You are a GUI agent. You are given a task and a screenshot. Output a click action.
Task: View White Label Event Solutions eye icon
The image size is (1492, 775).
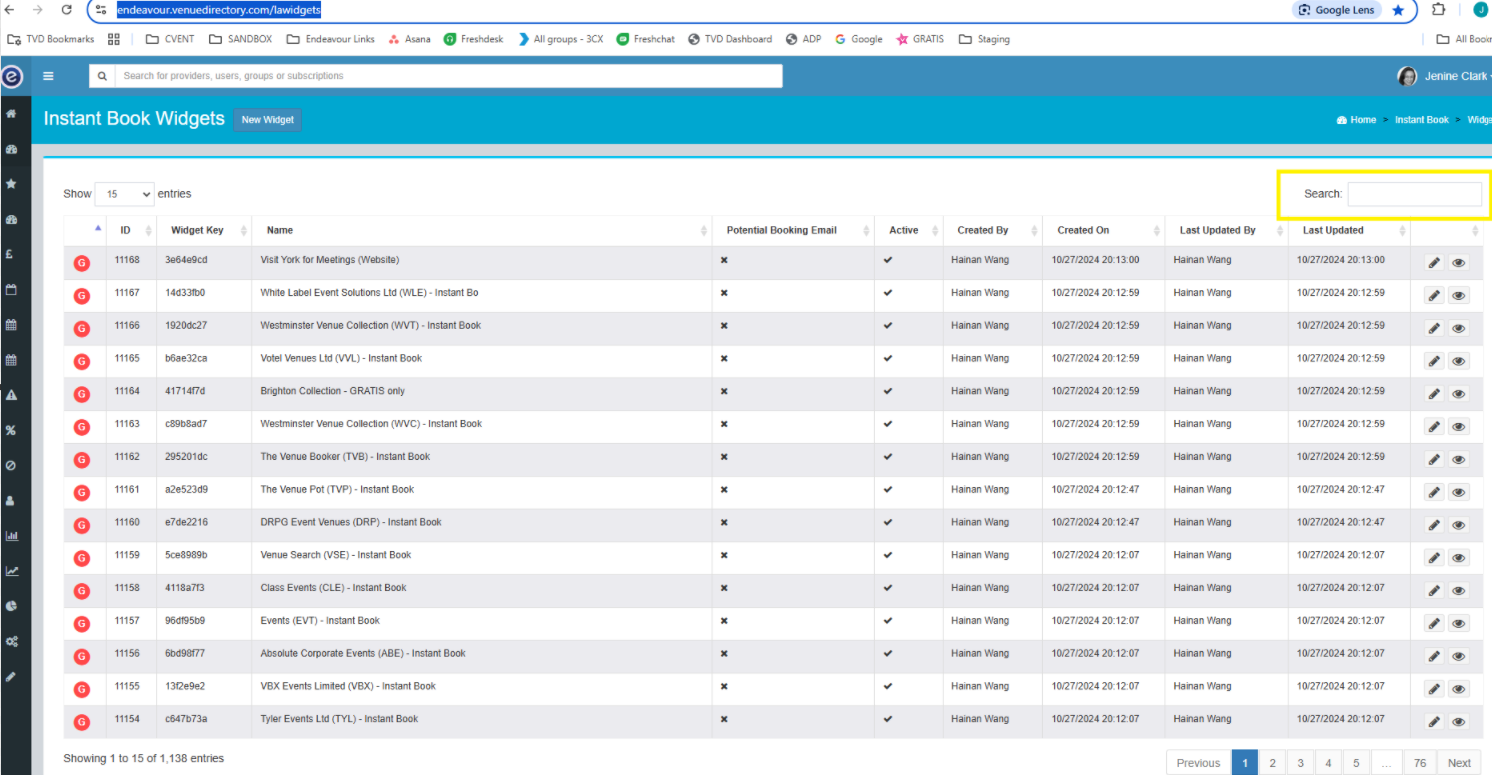pos(1459,296)
